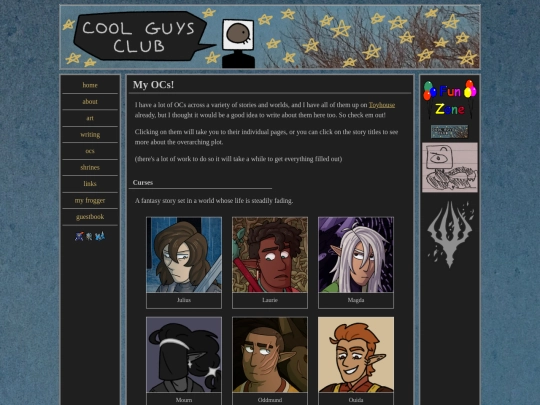This screenshot has height=405, width=540.
Task: Click the small banner button under Fun Zone
Action: click(x=449, y=132)
